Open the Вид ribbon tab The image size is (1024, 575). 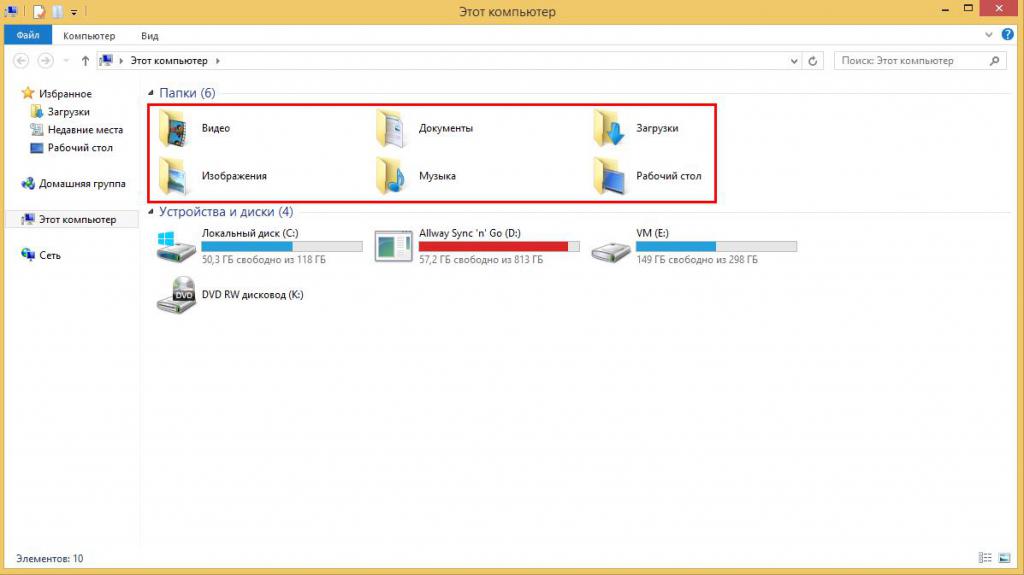(x=150, y=36)
